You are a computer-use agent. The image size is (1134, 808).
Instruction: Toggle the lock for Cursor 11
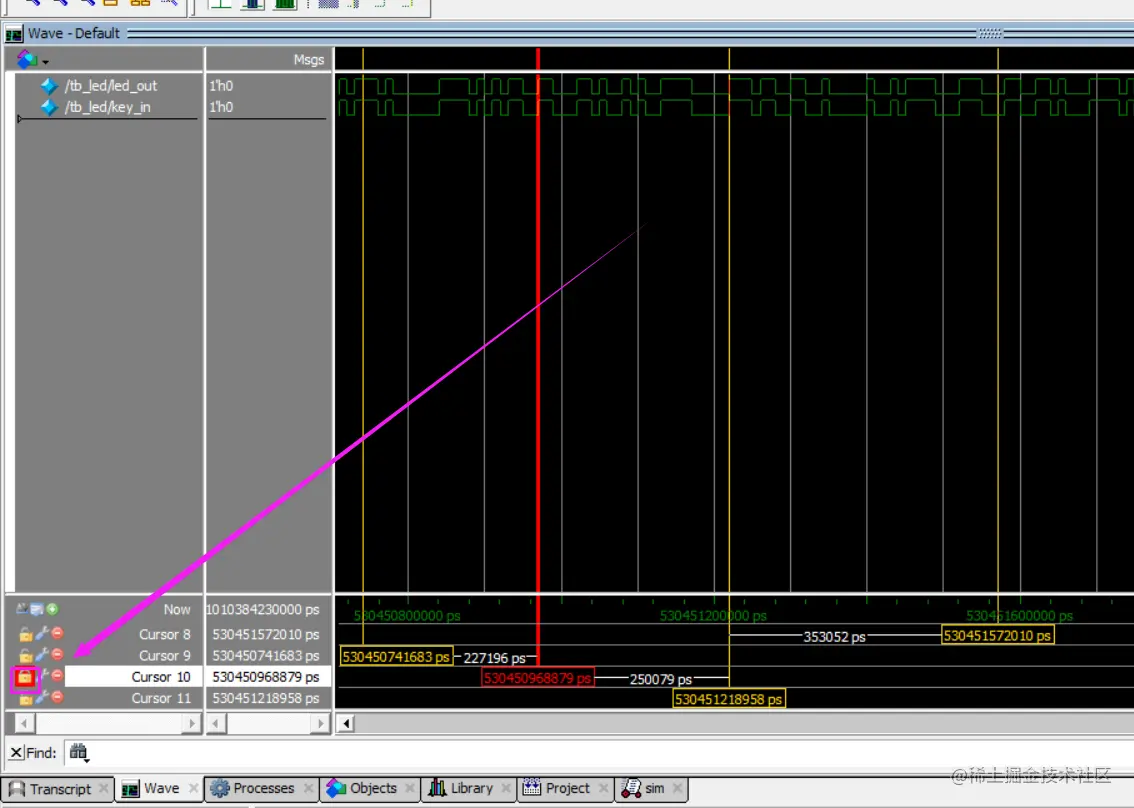25,699
